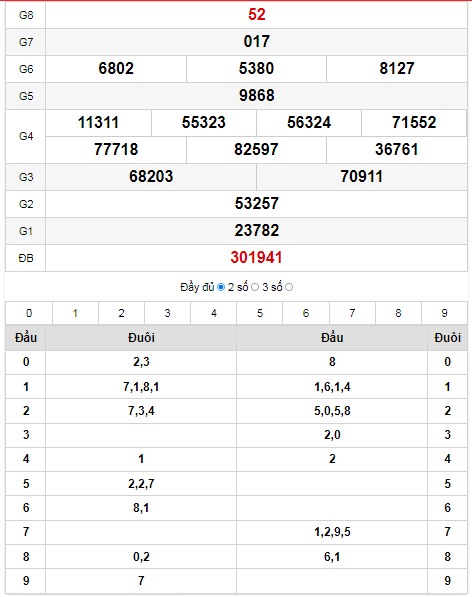Click digit filter 7 in number row
Image resolution: width=472 pixels, height=597 pixels.
(352, 313)
